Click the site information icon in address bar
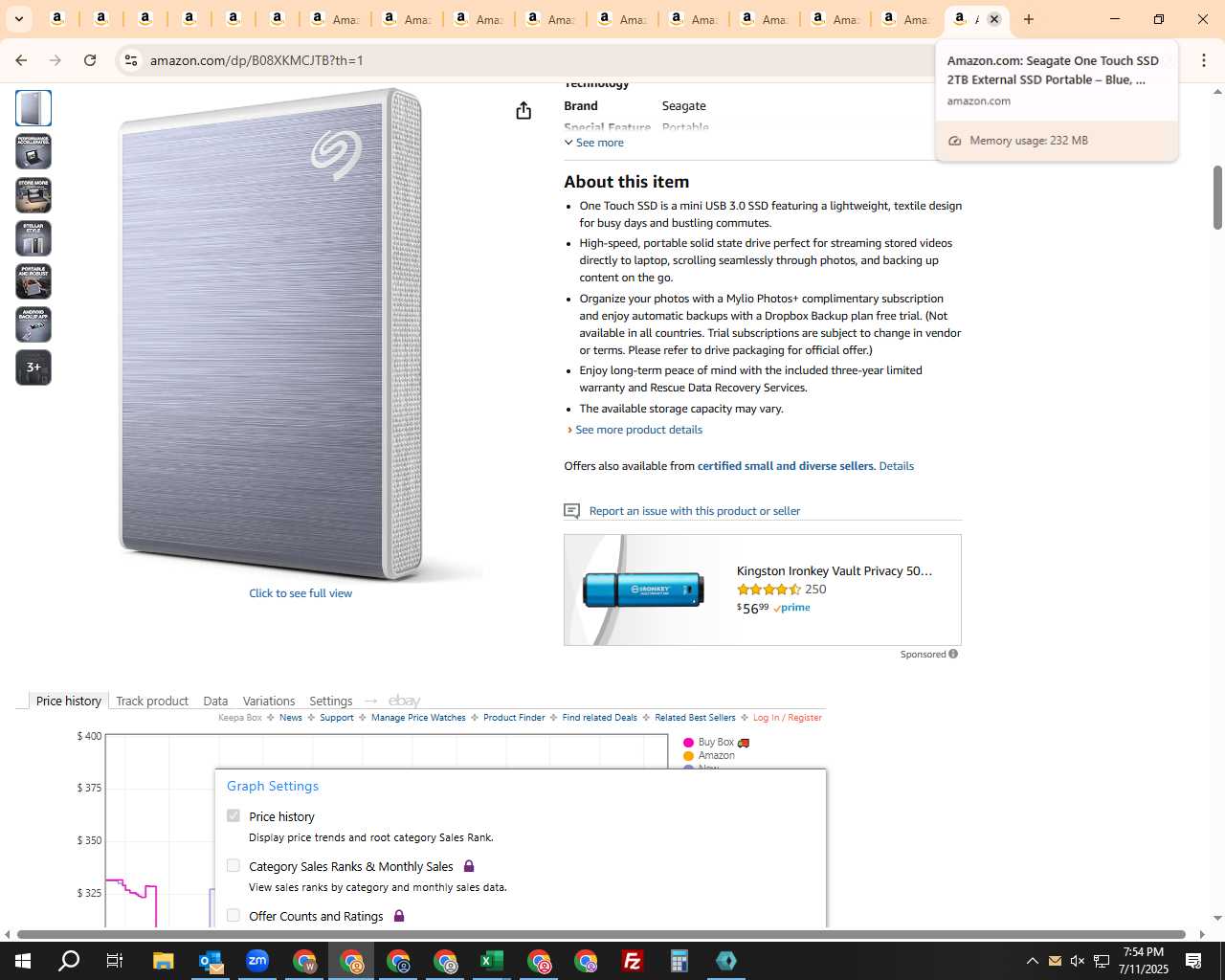Image resolution: width=1225 pixels, height=980 pixels. (x=130, y=60)
